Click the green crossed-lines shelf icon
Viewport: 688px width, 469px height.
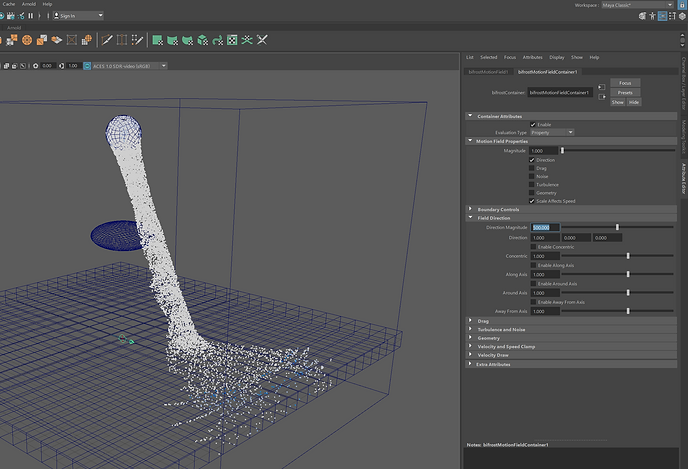pos(247,40)
